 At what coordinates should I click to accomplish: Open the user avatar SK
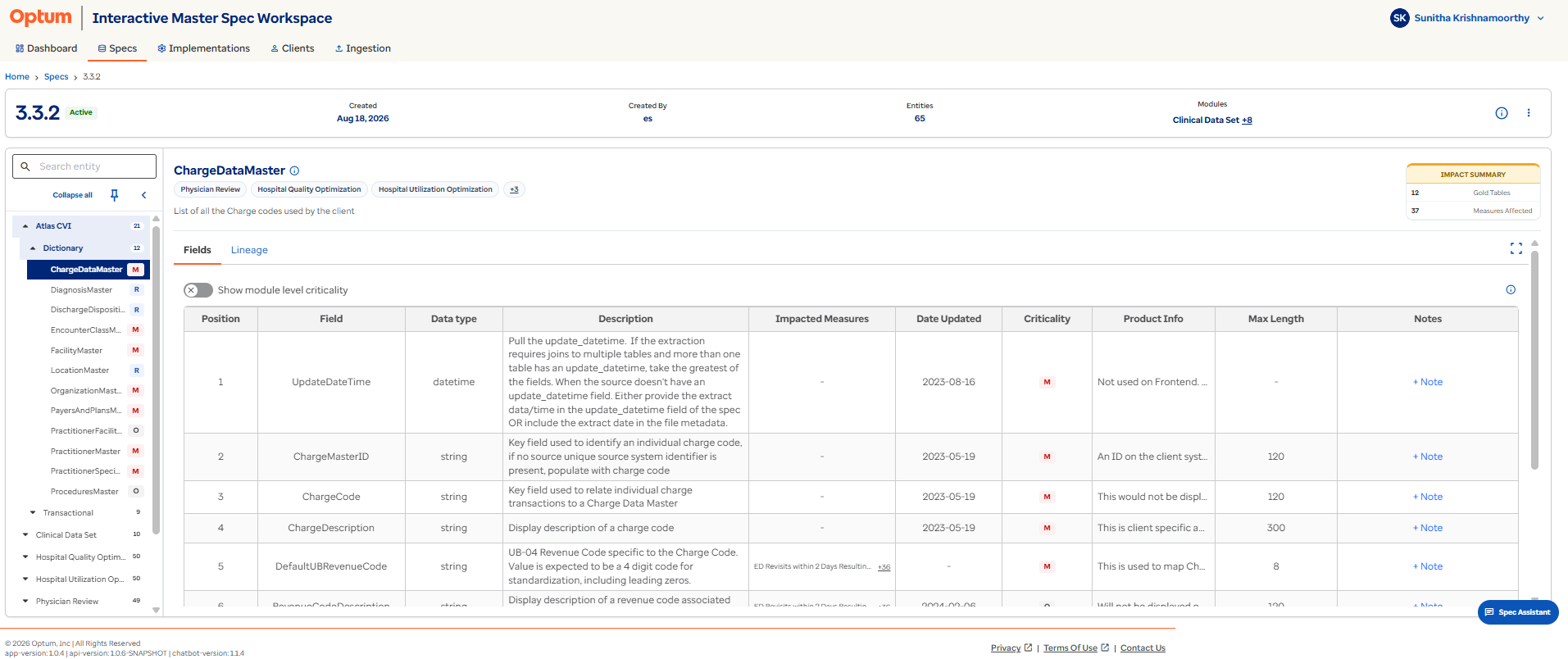click(1399, 18)
